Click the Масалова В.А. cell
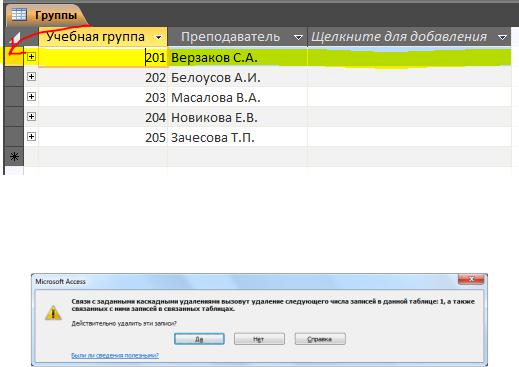This screenshot has width=519, height=367. pyautogui.click(x=237, y=97)
